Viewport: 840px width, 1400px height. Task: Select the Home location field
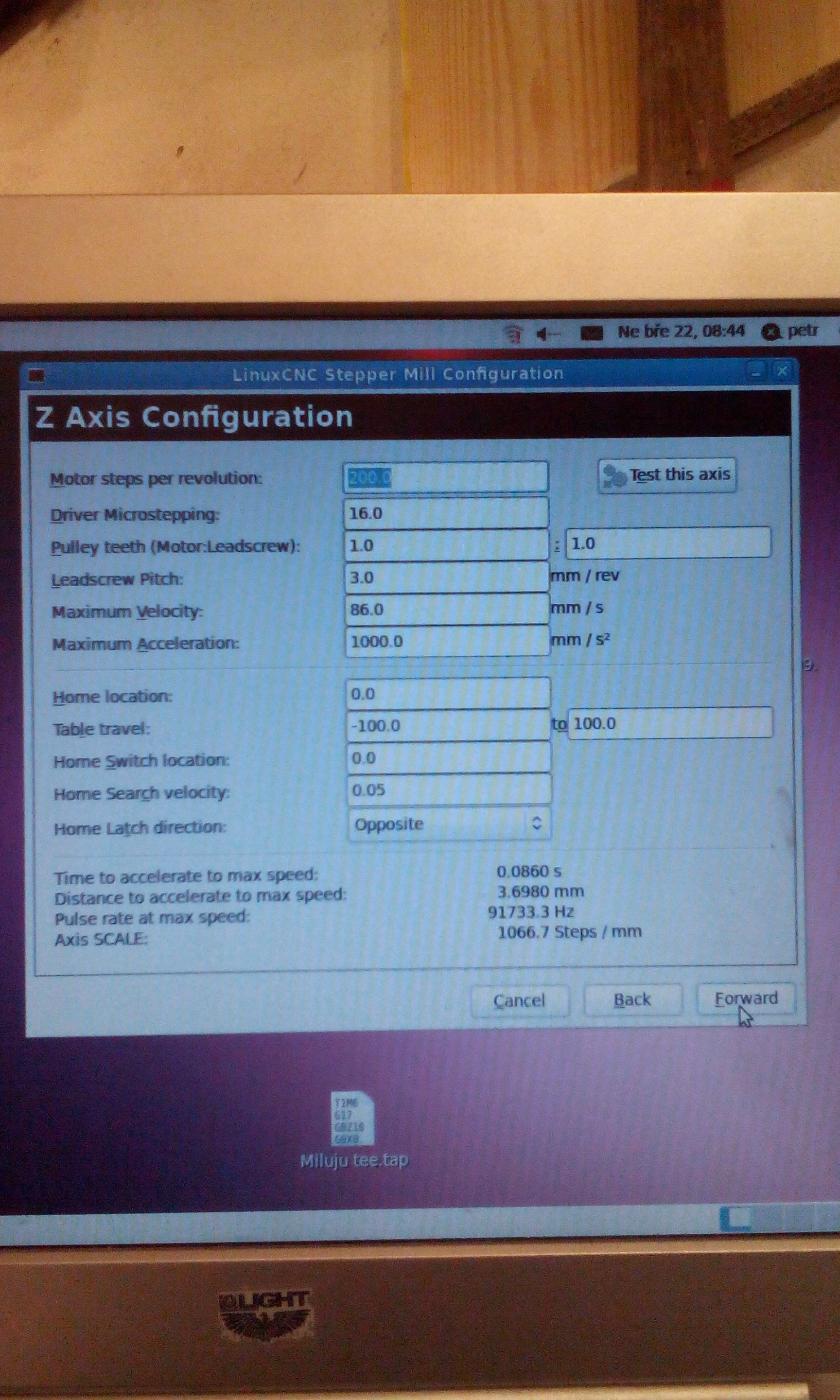(x=447, y=694)
